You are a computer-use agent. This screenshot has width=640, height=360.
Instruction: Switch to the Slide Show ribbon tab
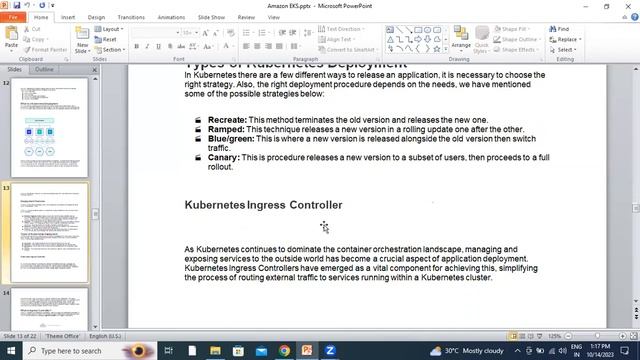[211, 17]
